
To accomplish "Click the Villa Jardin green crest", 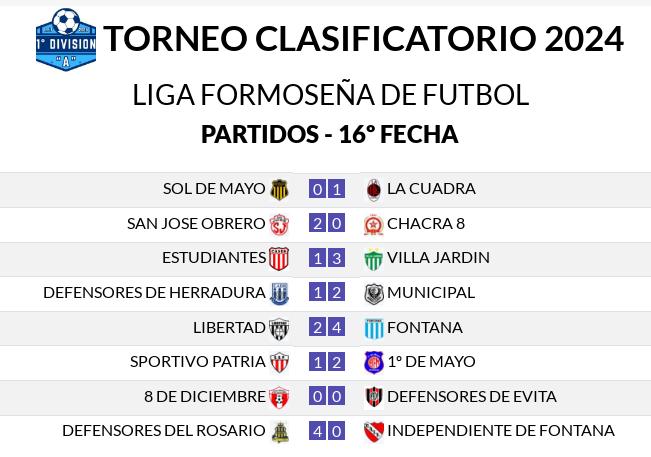I will click(373, 259).
